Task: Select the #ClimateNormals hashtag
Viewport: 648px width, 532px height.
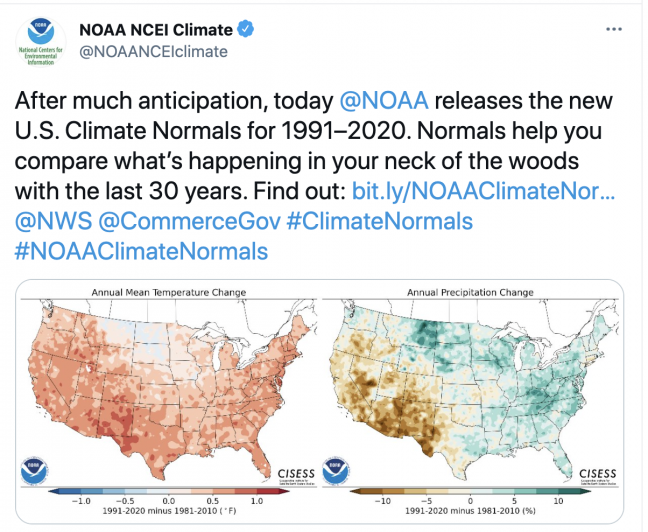Action: coord(379,221)
